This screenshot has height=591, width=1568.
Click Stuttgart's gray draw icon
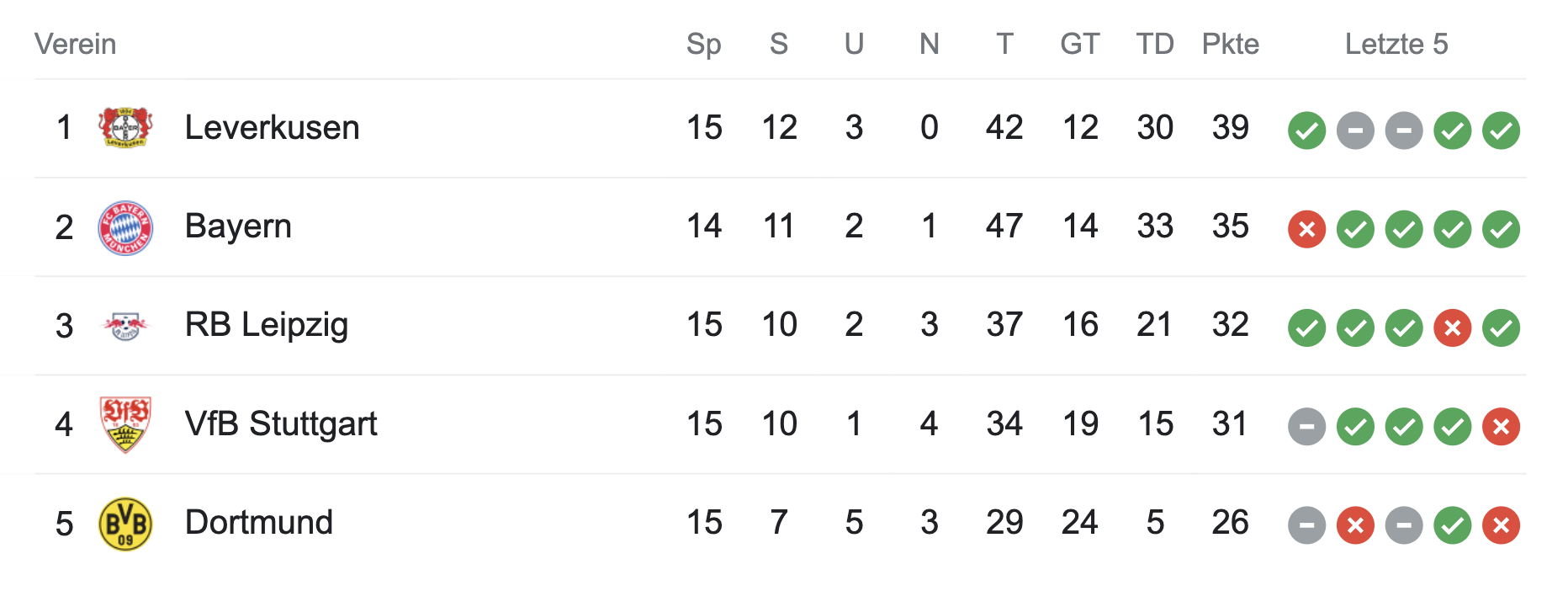click(1306, 427)
